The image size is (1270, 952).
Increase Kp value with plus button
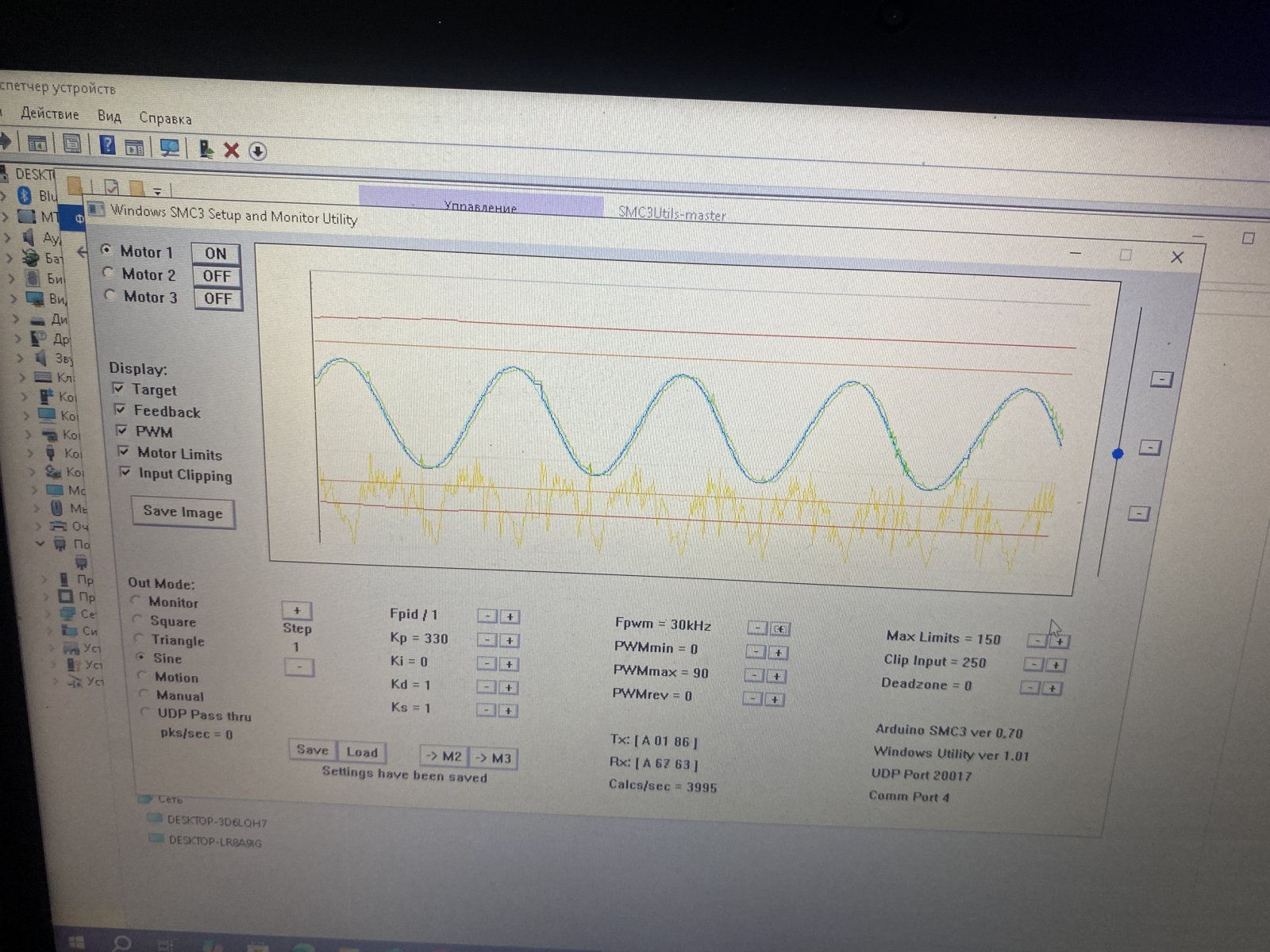pyautogui.click(x=510, y=640)
